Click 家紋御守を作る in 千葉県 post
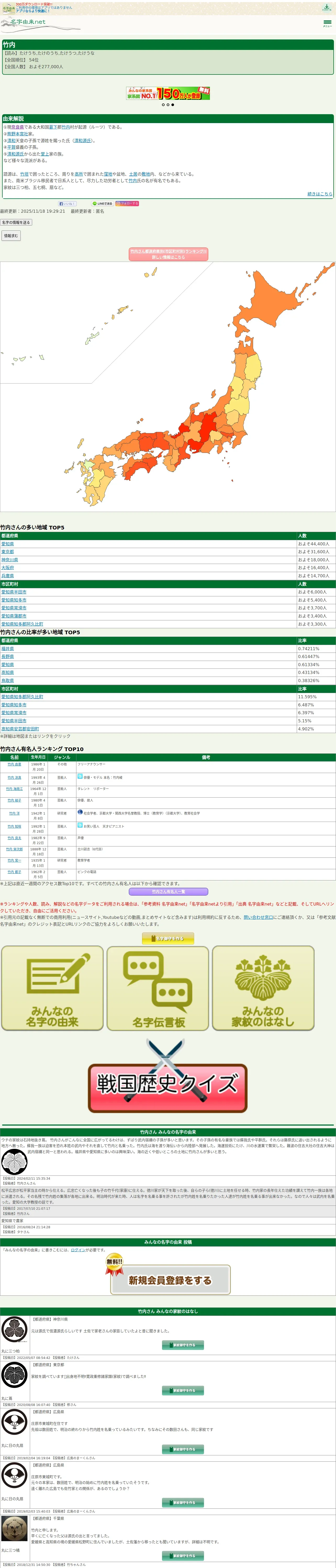 click(x=183, y=1555)
